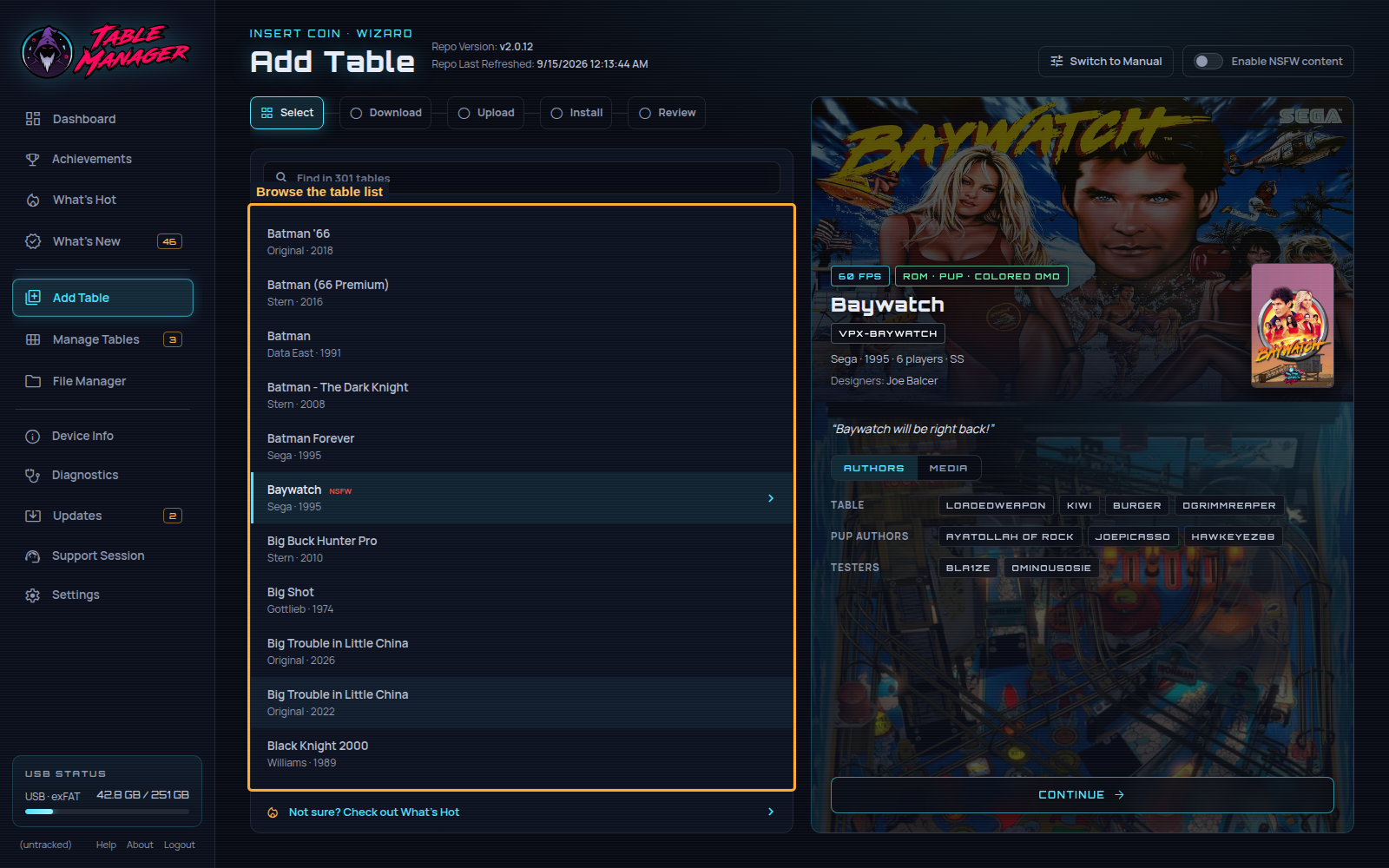Click the Diagnostics stethoscope icon
The width and height of the screenshot is (1389, 868).
pyautogui.click(x=33, y=475)
